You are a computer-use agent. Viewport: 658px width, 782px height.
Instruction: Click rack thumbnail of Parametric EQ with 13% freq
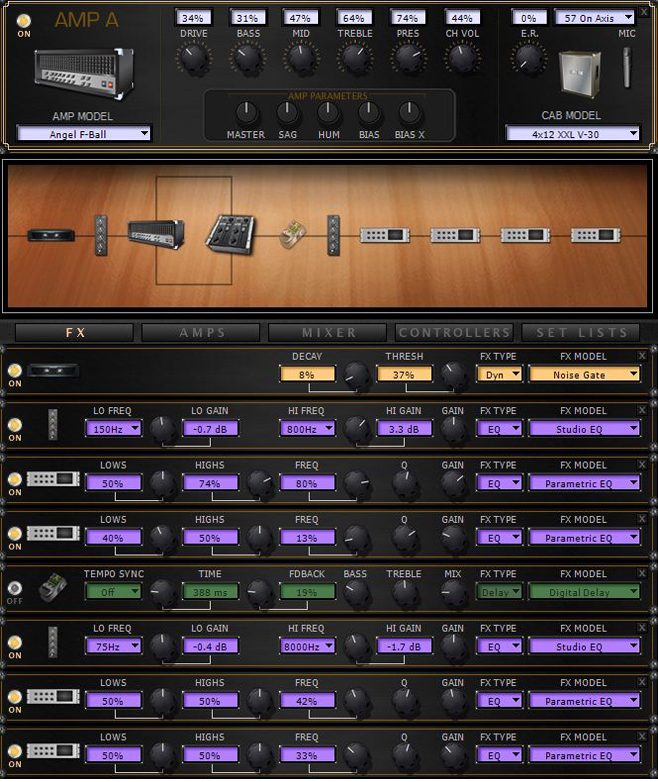point(53,533)
